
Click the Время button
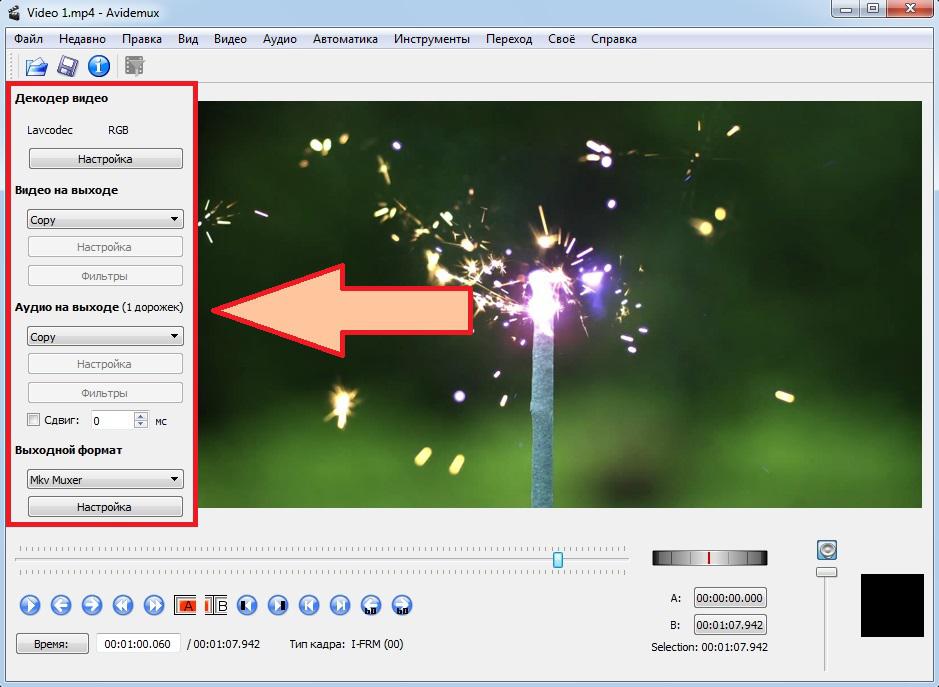point(52,644)
